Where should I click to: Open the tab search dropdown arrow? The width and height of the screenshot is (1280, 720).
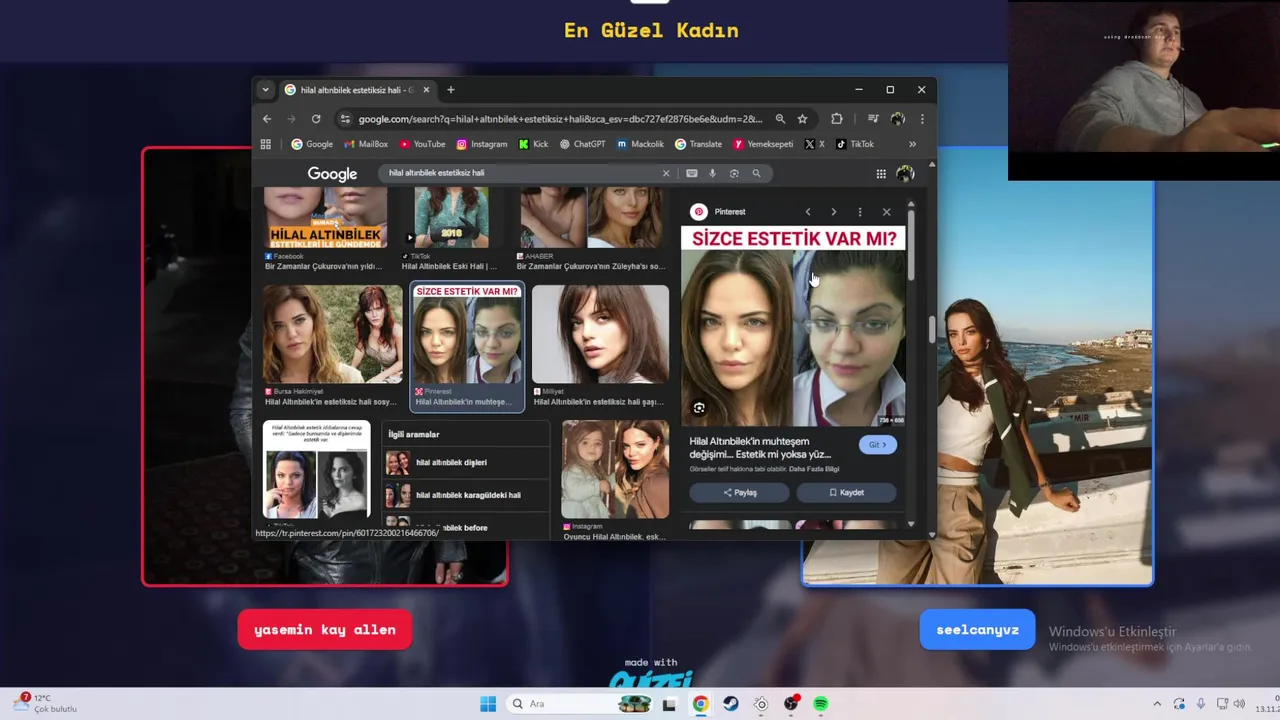point(265,90)
